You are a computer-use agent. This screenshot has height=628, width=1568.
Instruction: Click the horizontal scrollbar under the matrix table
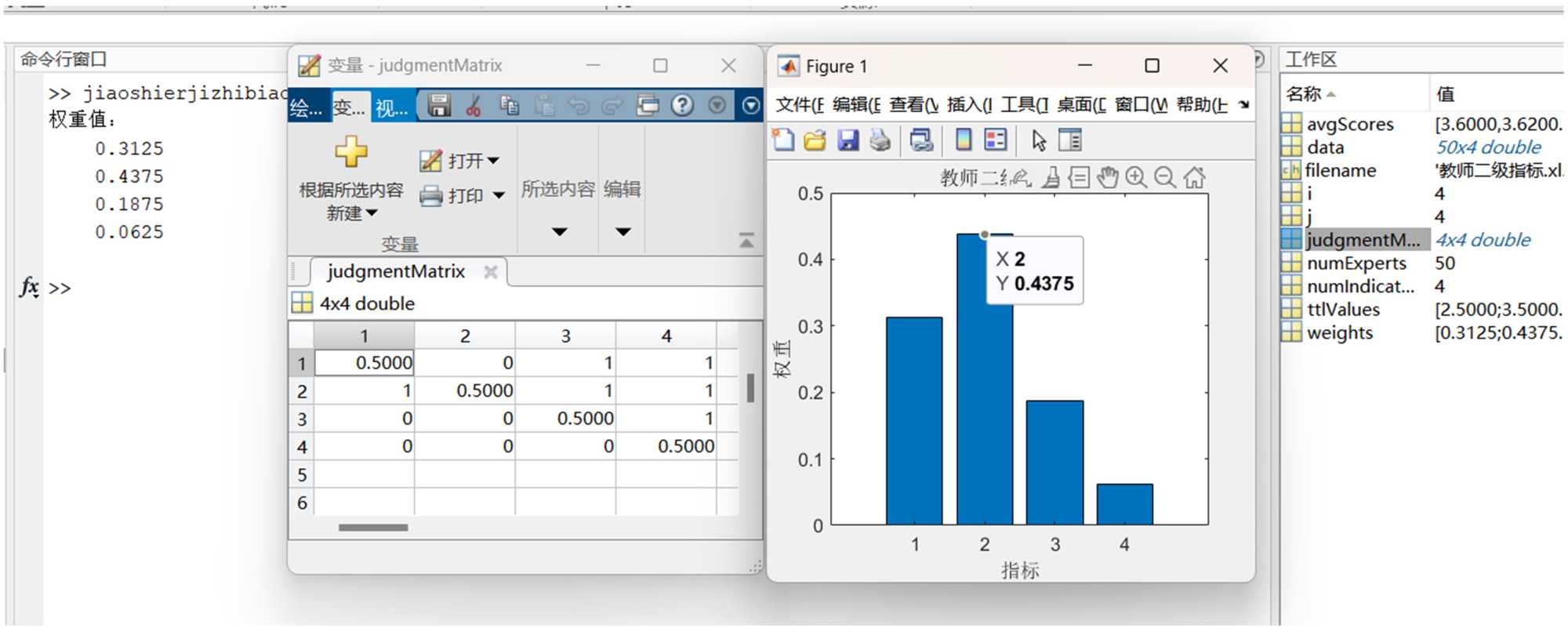[x=373, y=528]
